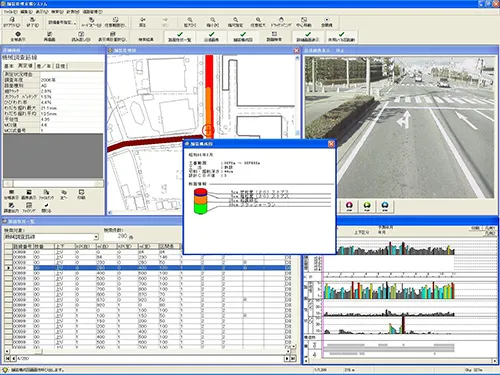Click the 再描画 redraw toolbar icon
Viewport: 500px width, 375px height.
point(49,36)
